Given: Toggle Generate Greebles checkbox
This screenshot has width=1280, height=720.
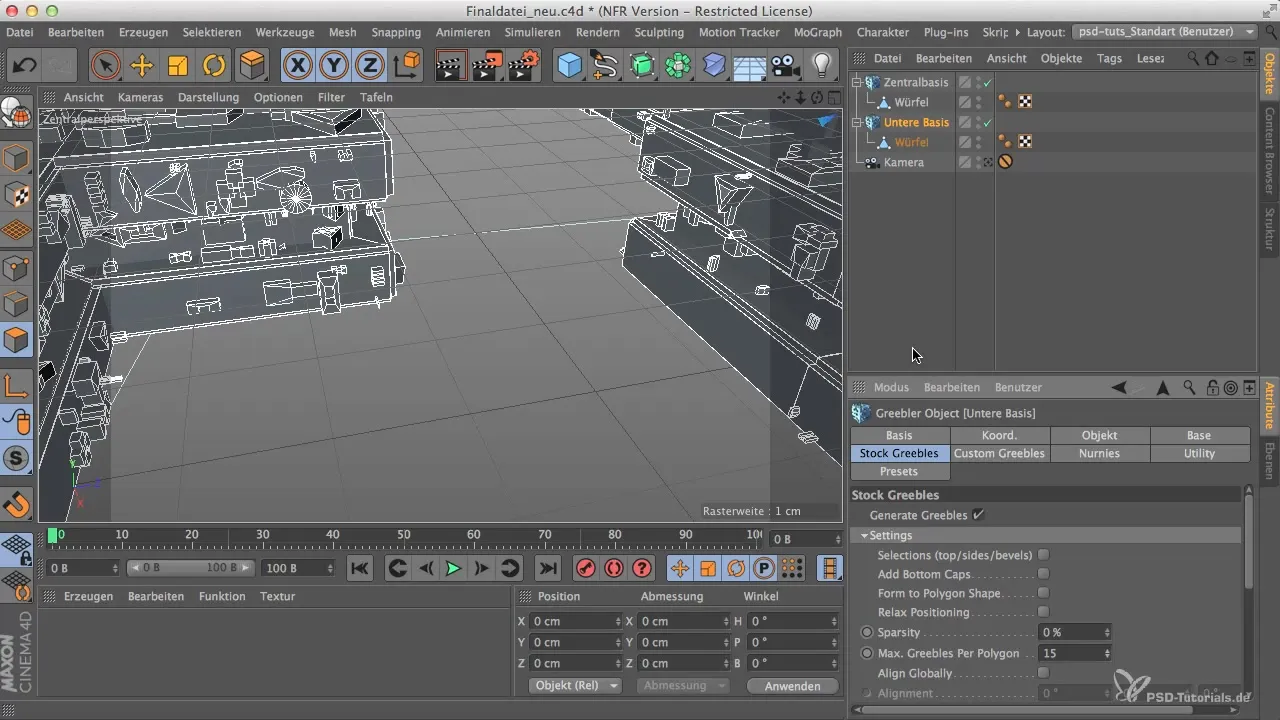Looking at the screenshot, I should [x=979, y=515].
